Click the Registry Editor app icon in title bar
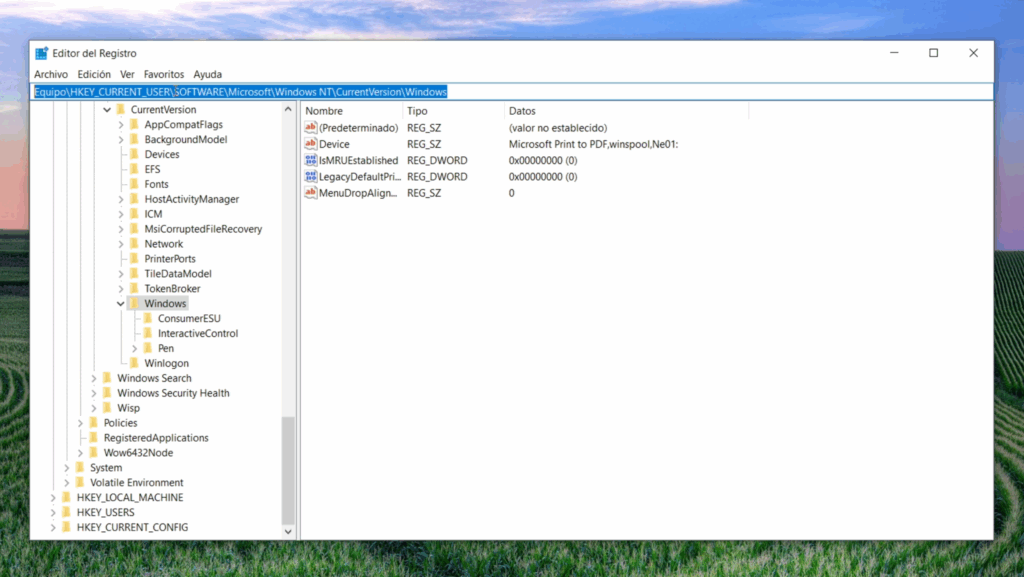 tap(42, 53)
